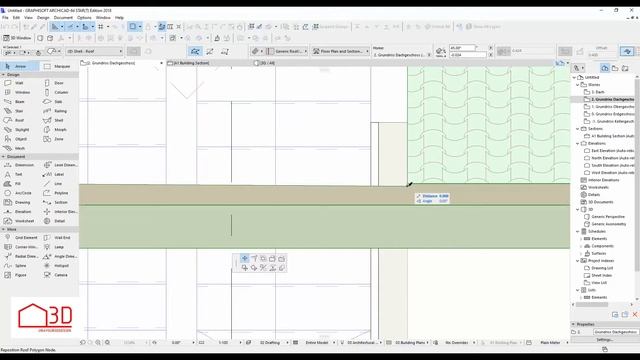
Task: Collapse the Schedules folder in navigator
Action: click(x=578, y=231)
